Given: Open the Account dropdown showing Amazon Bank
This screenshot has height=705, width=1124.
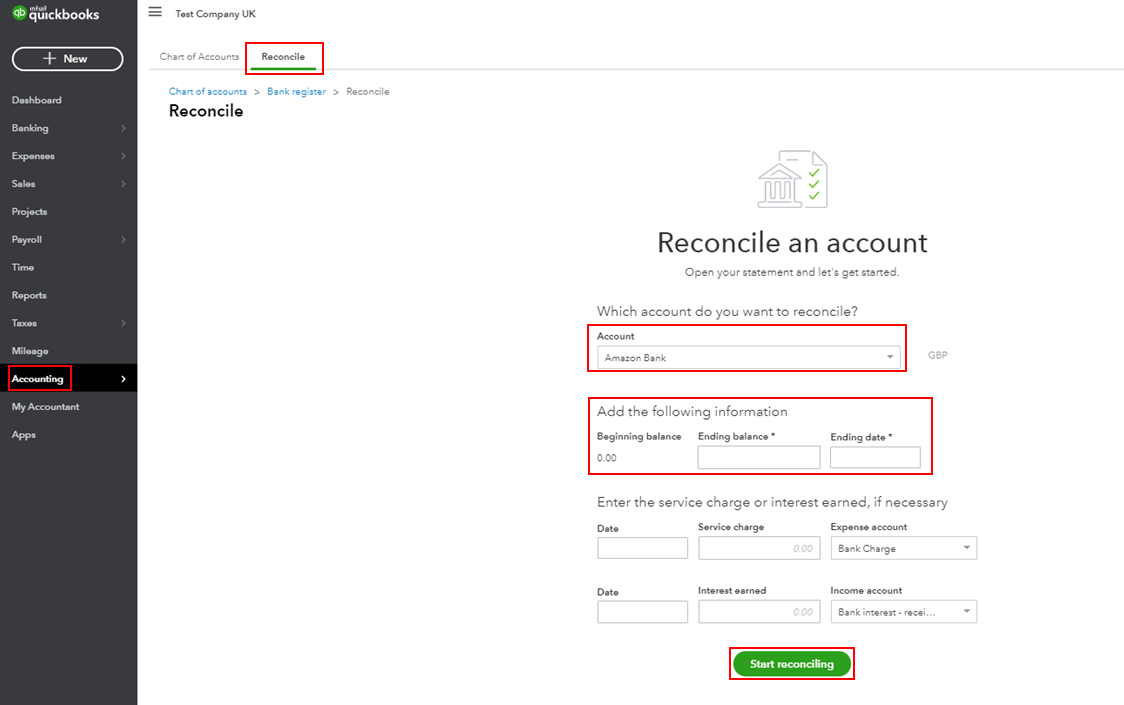Looking at the screenshot, I should [x=748, y=357].
